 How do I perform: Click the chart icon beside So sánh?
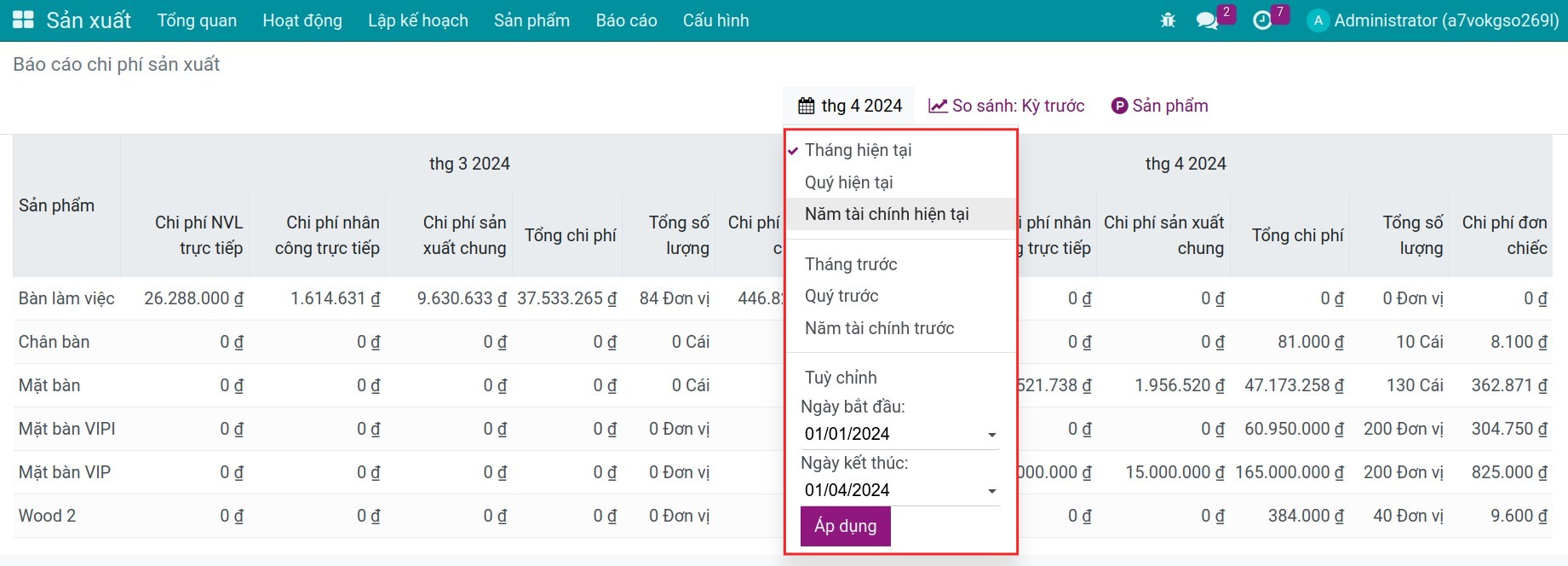click(938, 106)
